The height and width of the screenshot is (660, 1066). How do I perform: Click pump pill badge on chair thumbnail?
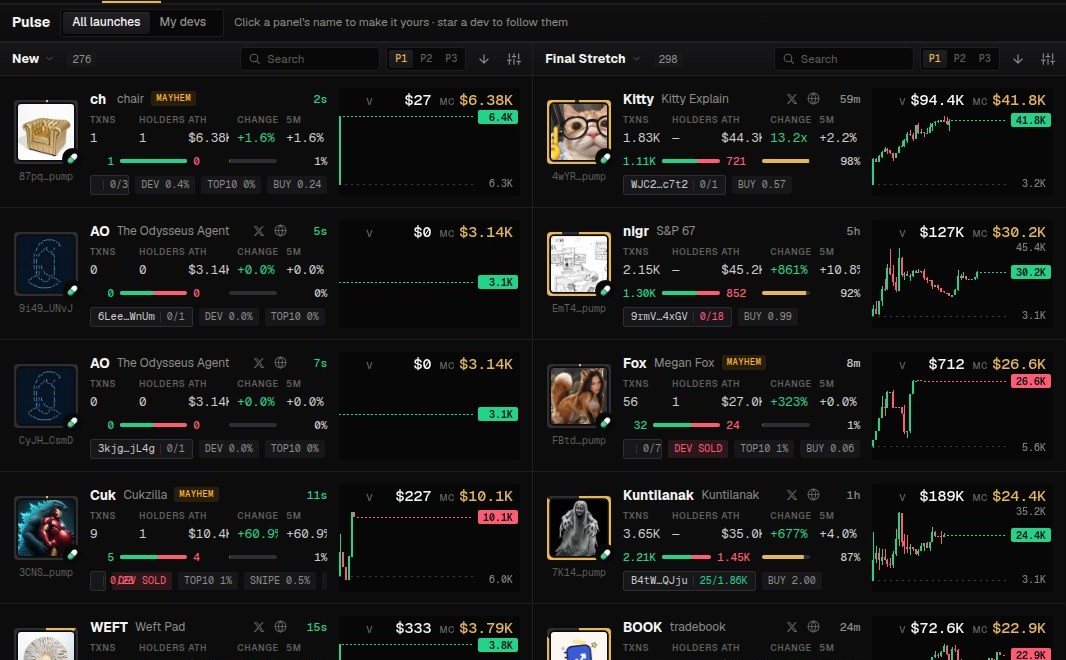coord(71,158)
